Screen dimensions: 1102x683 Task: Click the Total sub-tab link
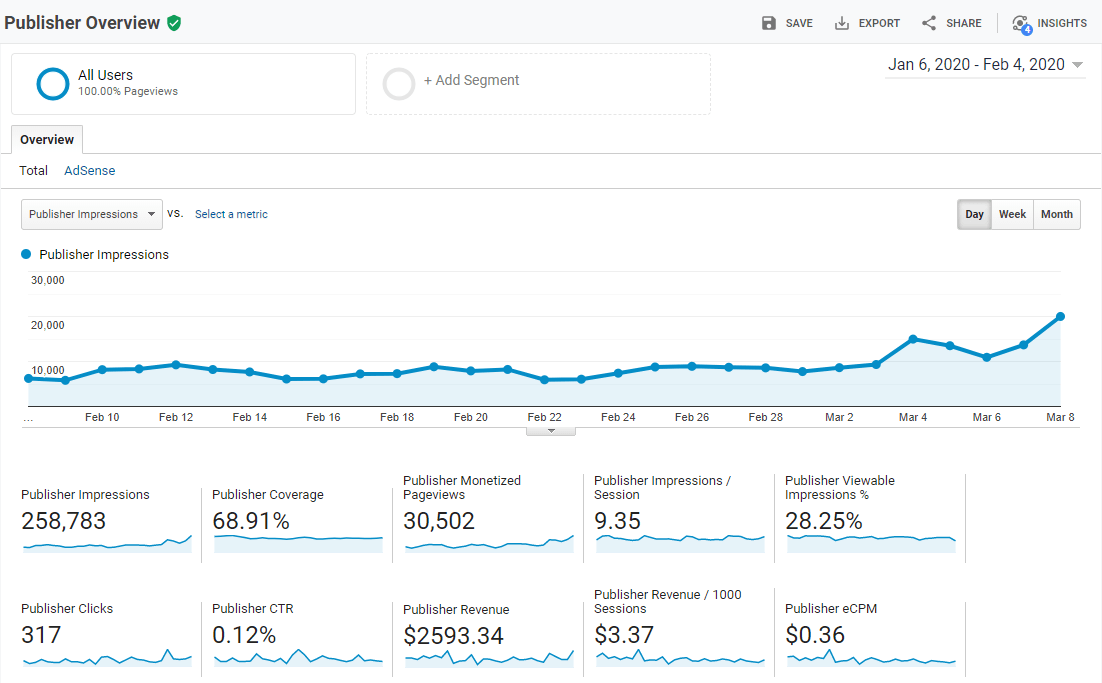point(34,171)
